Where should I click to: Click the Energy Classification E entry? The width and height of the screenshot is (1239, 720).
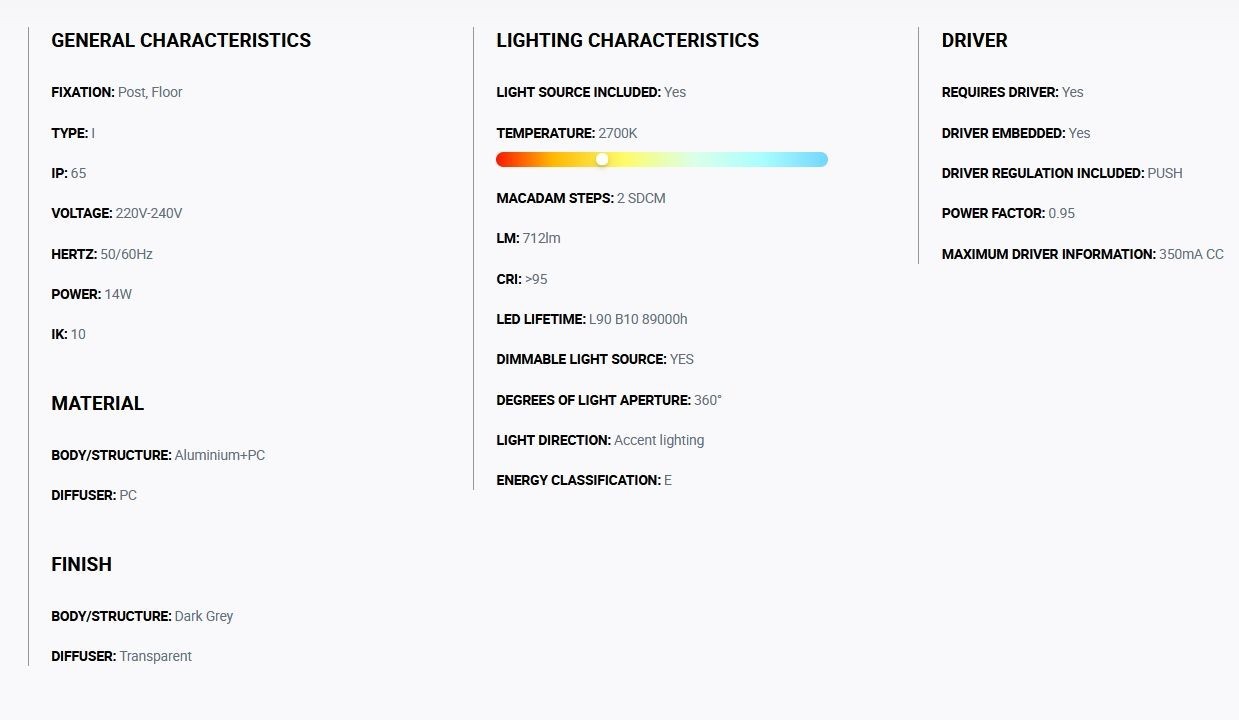tap(584, 480)
